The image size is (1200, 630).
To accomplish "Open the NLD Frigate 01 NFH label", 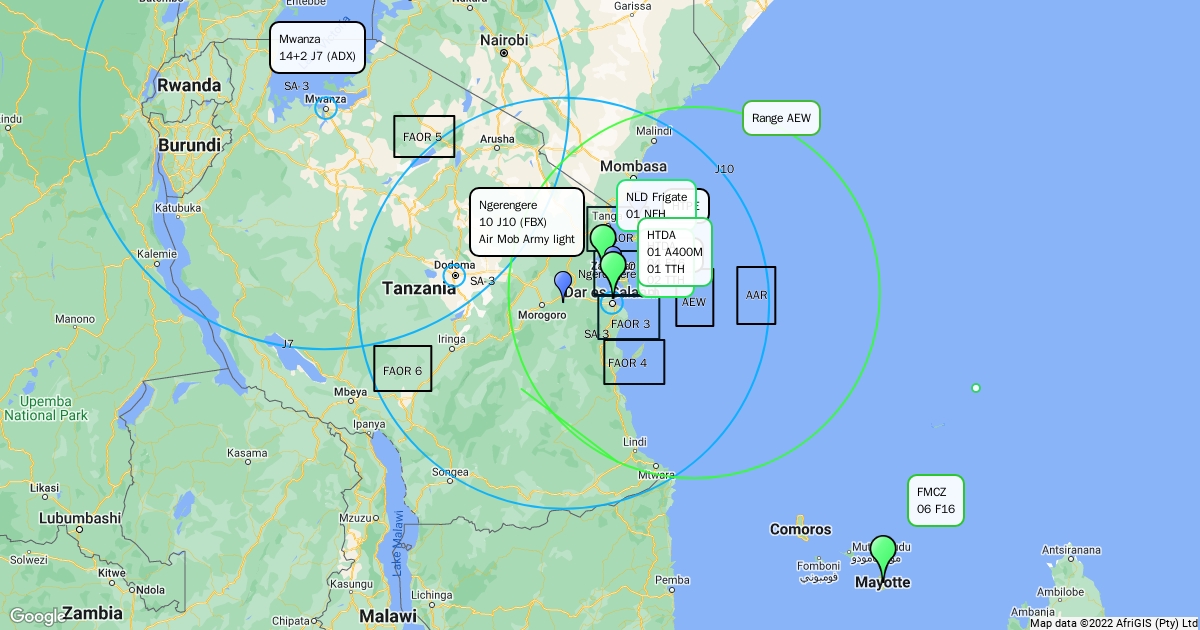I will coord(656,205).
